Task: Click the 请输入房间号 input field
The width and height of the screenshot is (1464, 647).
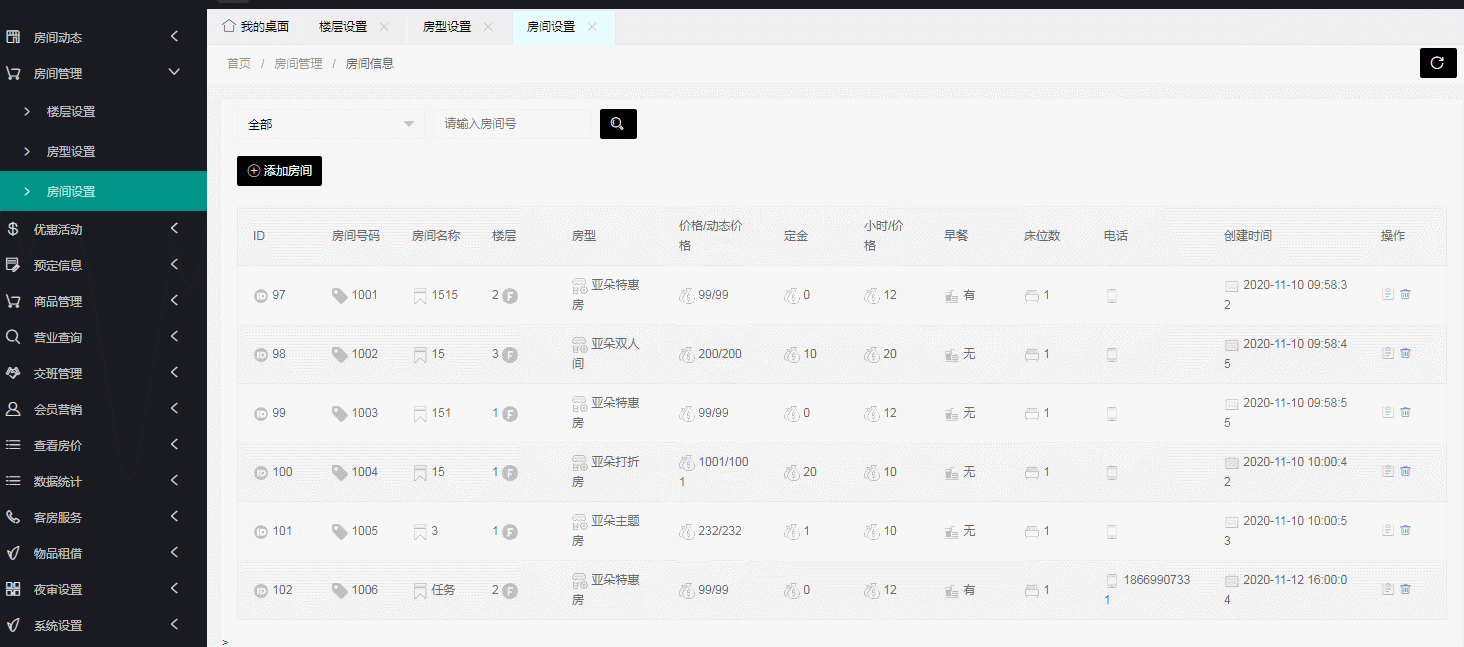Action: tap(512, 124)
